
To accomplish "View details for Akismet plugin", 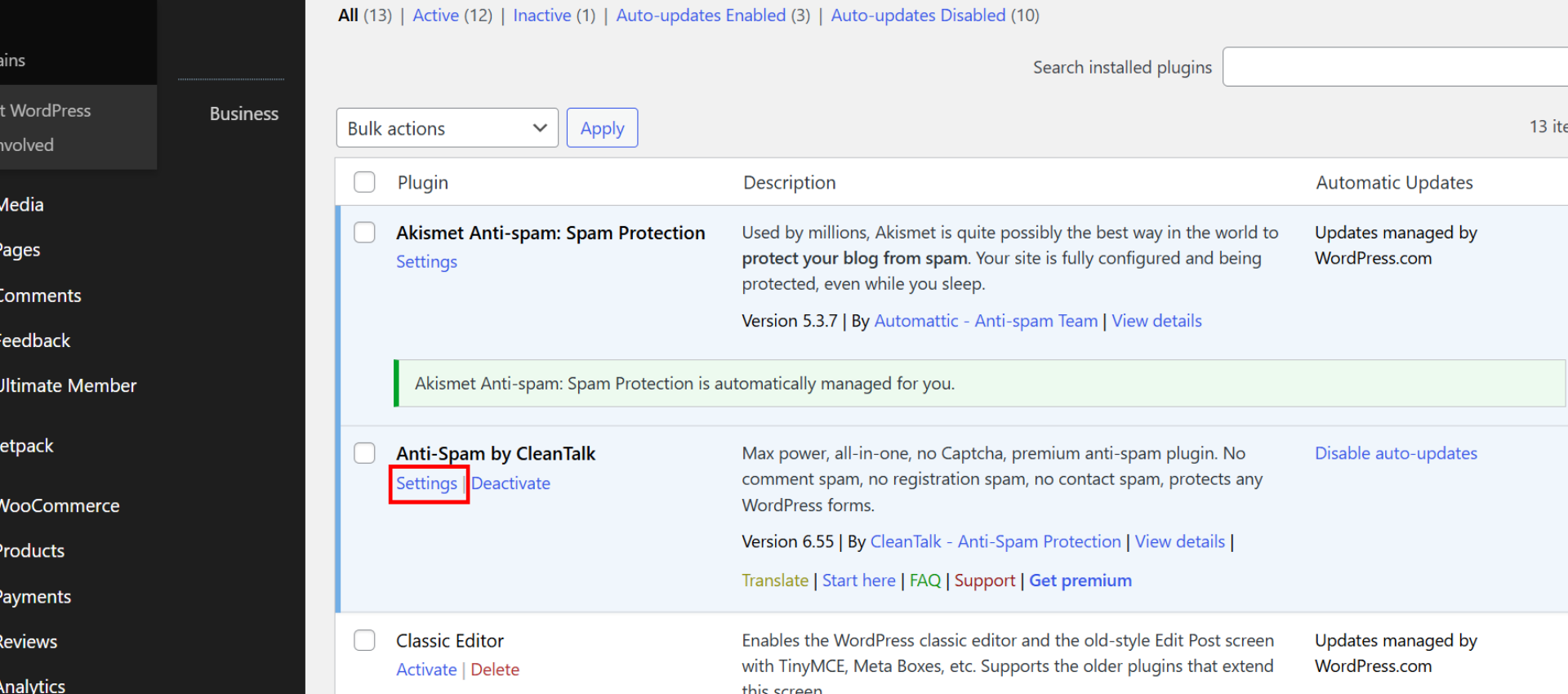I will (x=1156, y=321).
